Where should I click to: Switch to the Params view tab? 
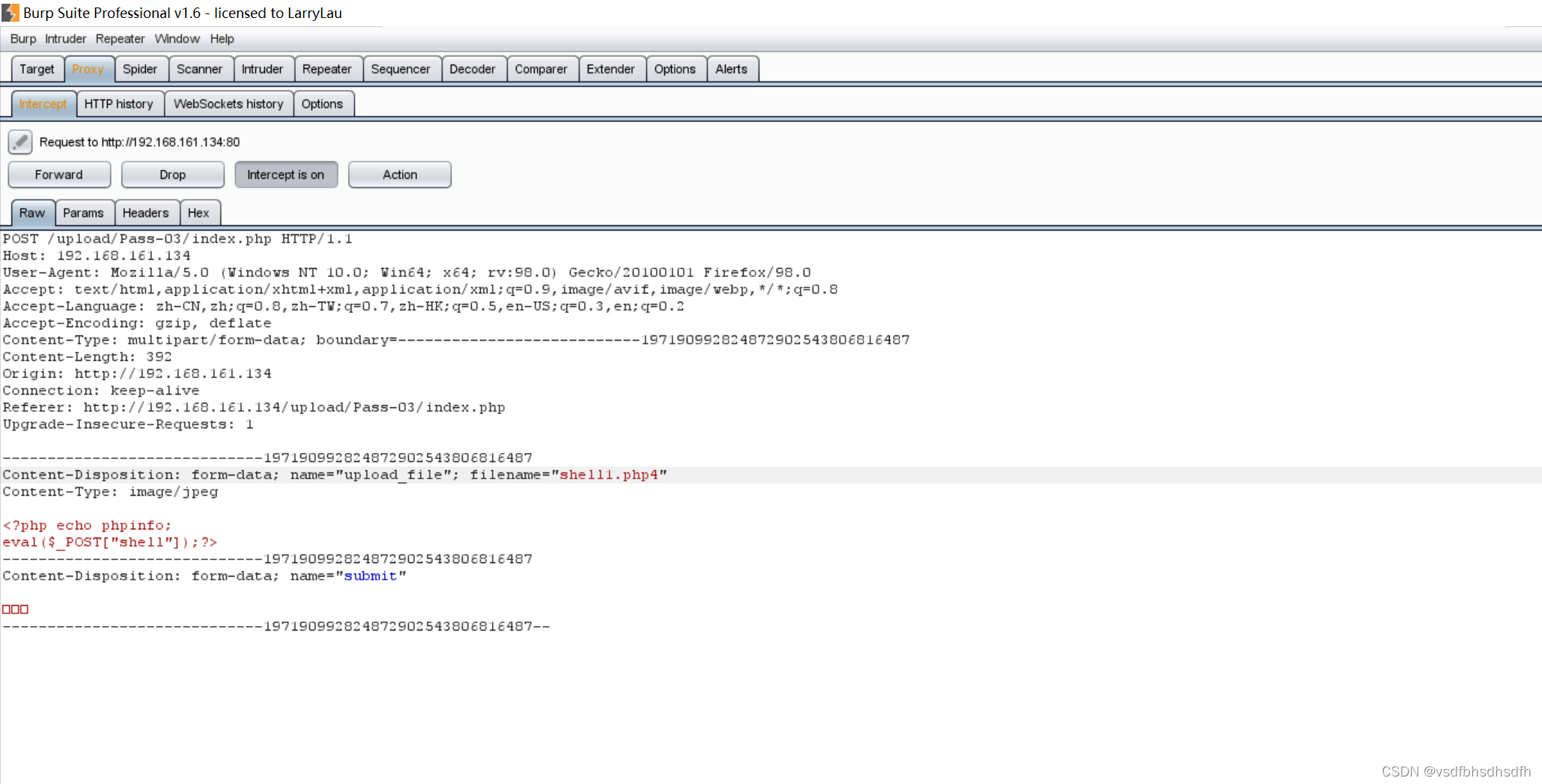[83, 213]
